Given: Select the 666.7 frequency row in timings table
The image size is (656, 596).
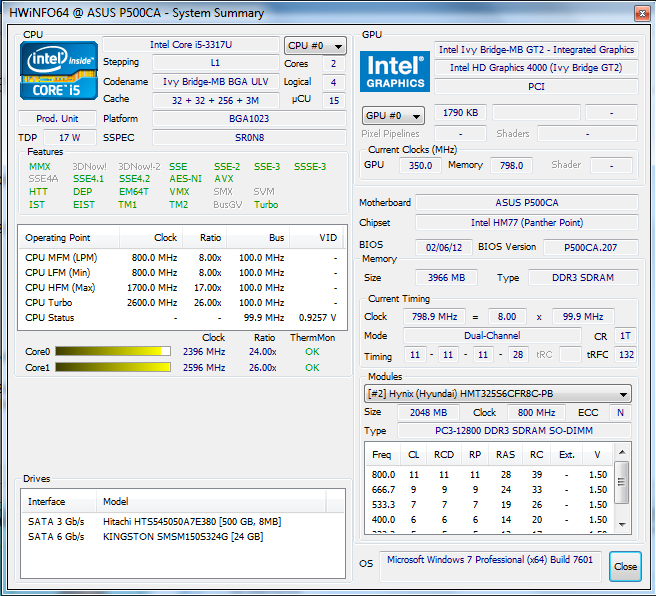Looking at the screenshot, I should tap(489, 490).
